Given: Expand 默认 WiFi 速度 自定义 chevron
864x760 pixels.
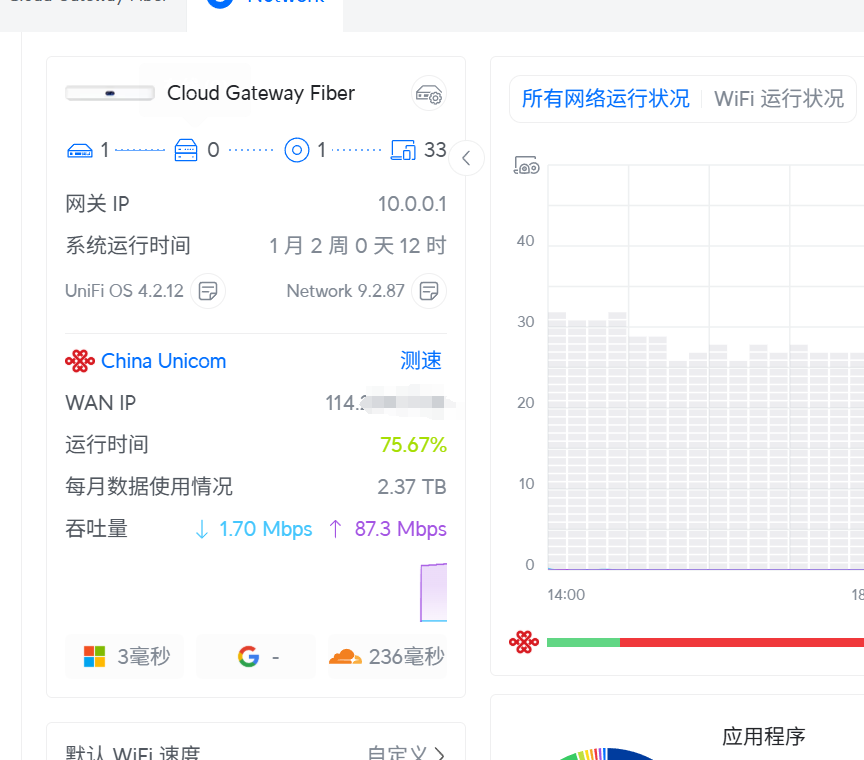Looking at the screenshot, I should [439, 753].
